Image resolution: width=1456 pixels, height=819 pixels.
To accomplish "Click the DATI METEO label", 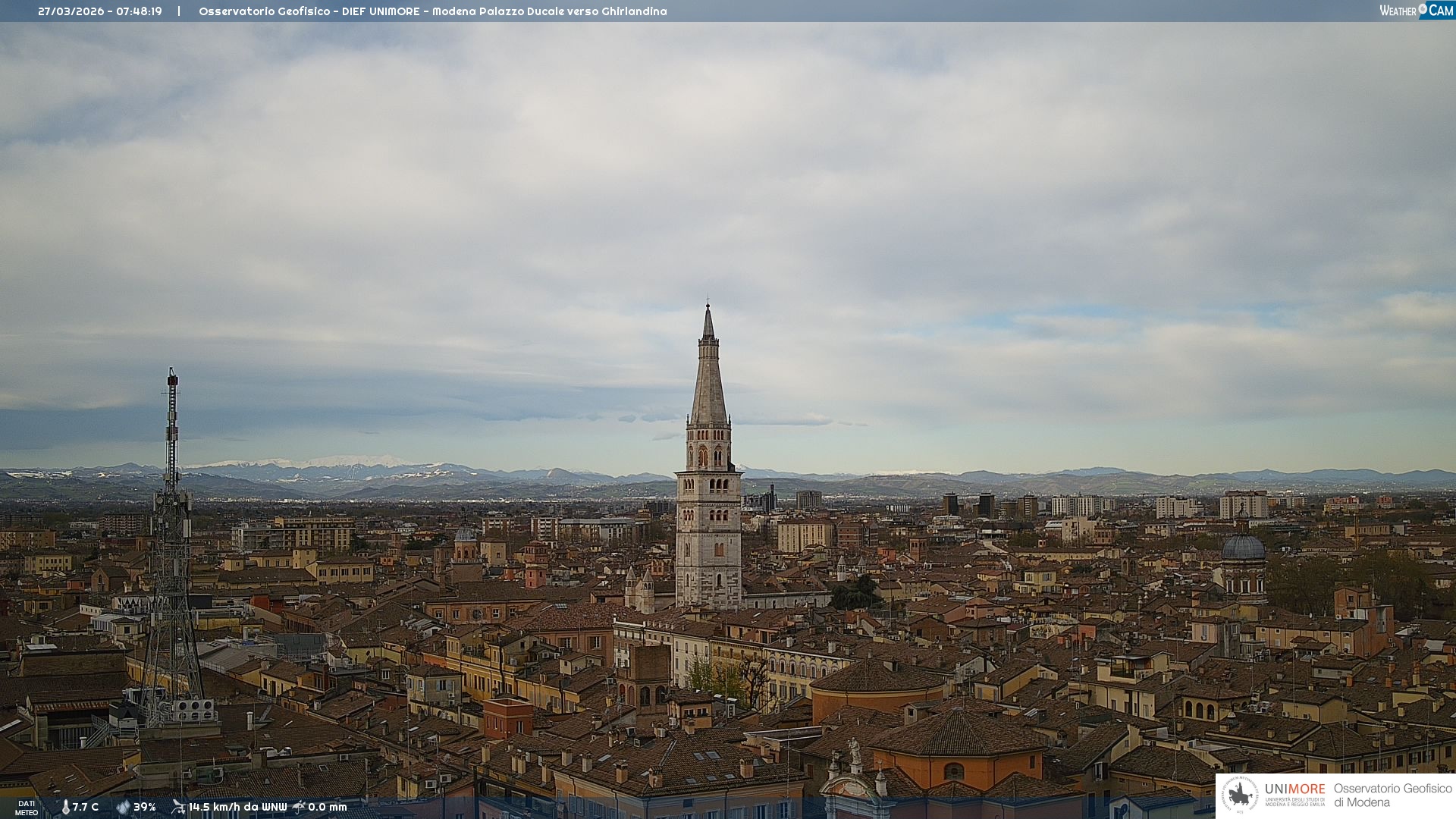I will point(27,808).
